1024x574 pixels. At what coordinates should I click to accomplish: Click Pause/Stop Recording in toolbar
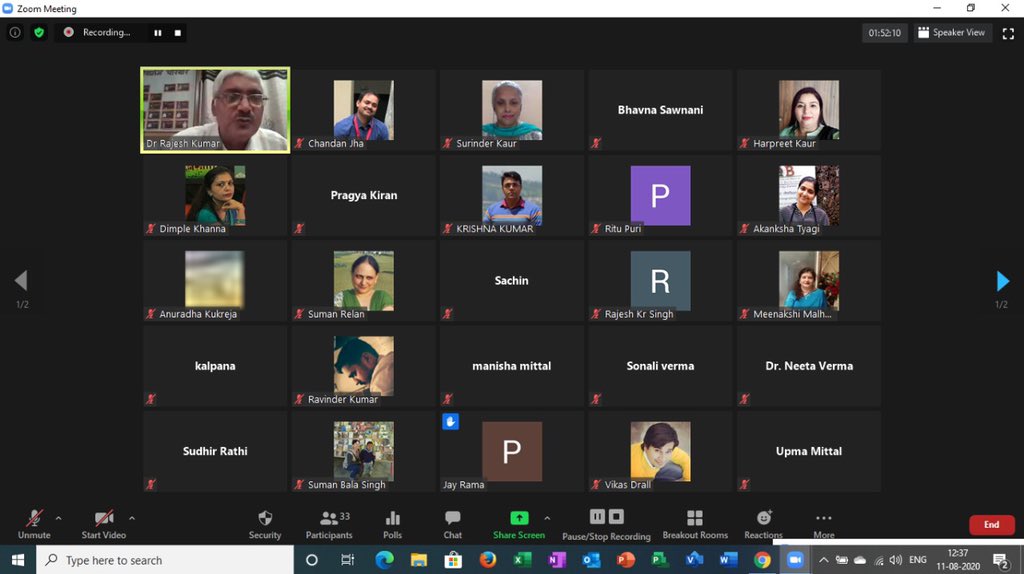tap(606, 525)
